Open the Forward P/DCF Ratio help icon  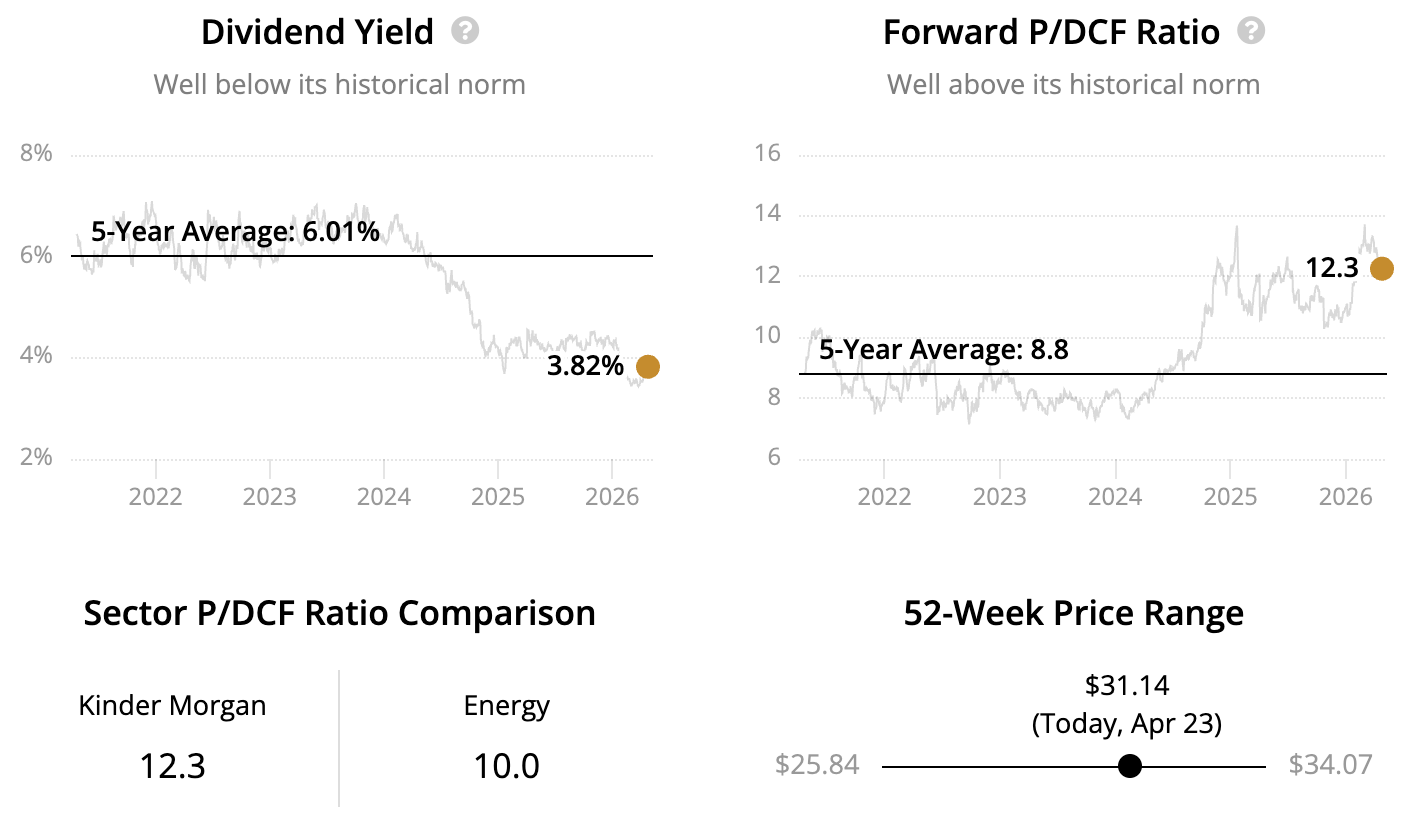(x=1251, y=31)
